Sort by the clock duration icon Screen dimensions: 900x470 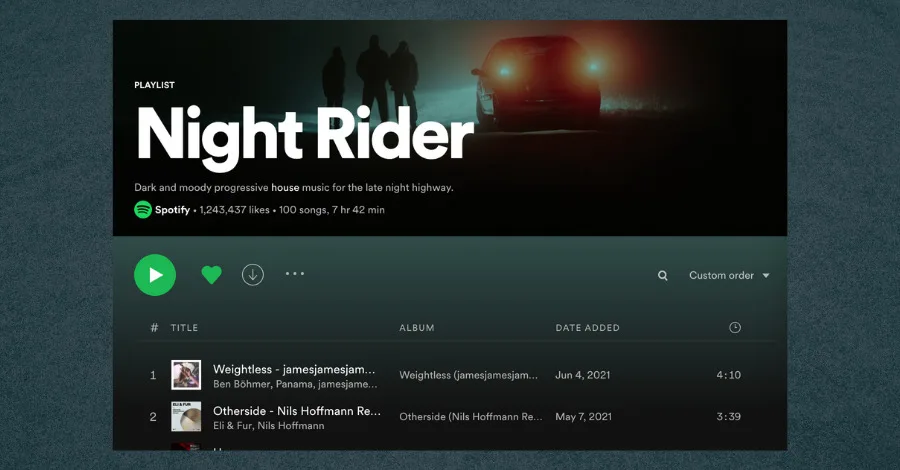coord(735,328)
